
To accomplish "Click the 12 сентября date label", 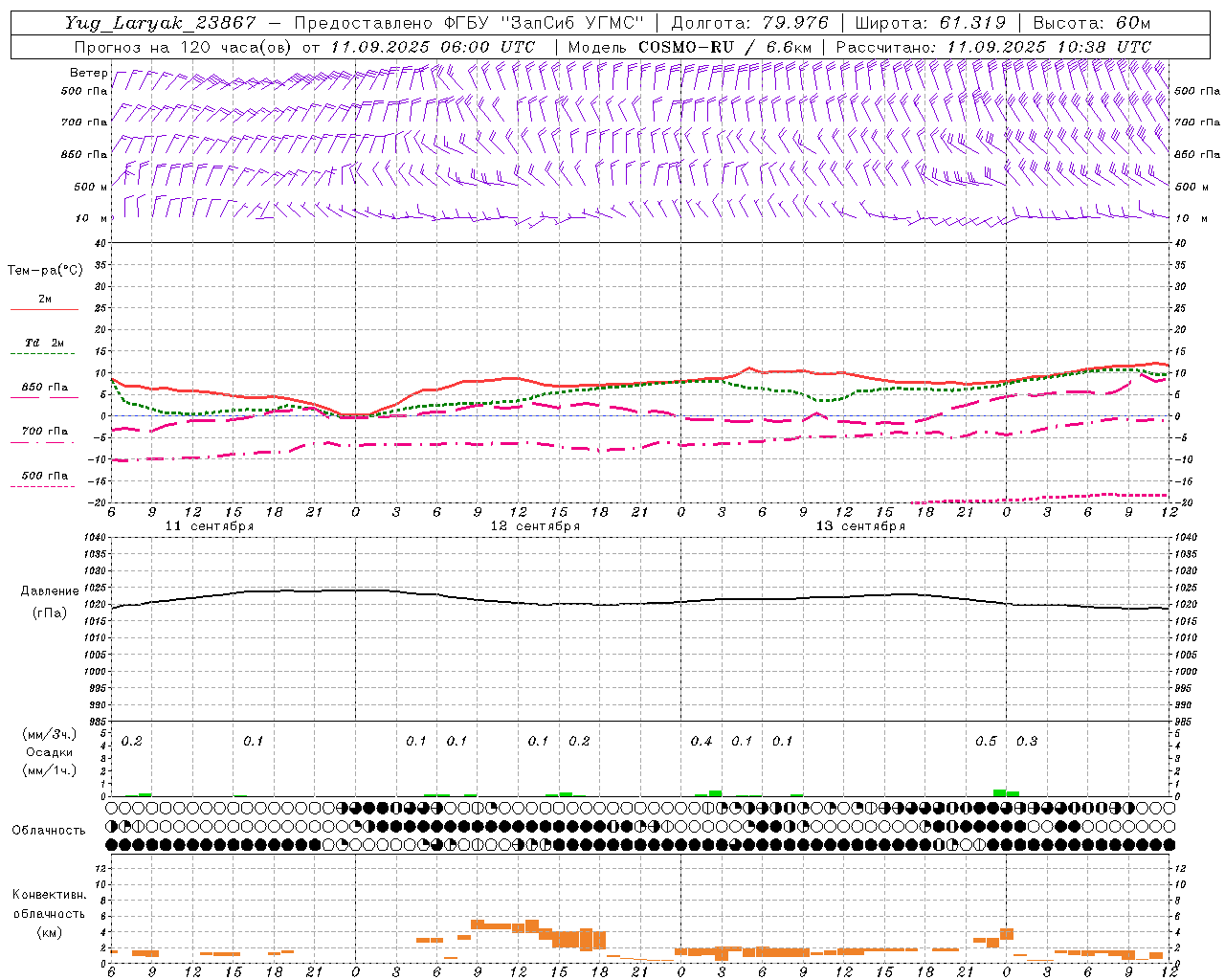I will (535, 526).
